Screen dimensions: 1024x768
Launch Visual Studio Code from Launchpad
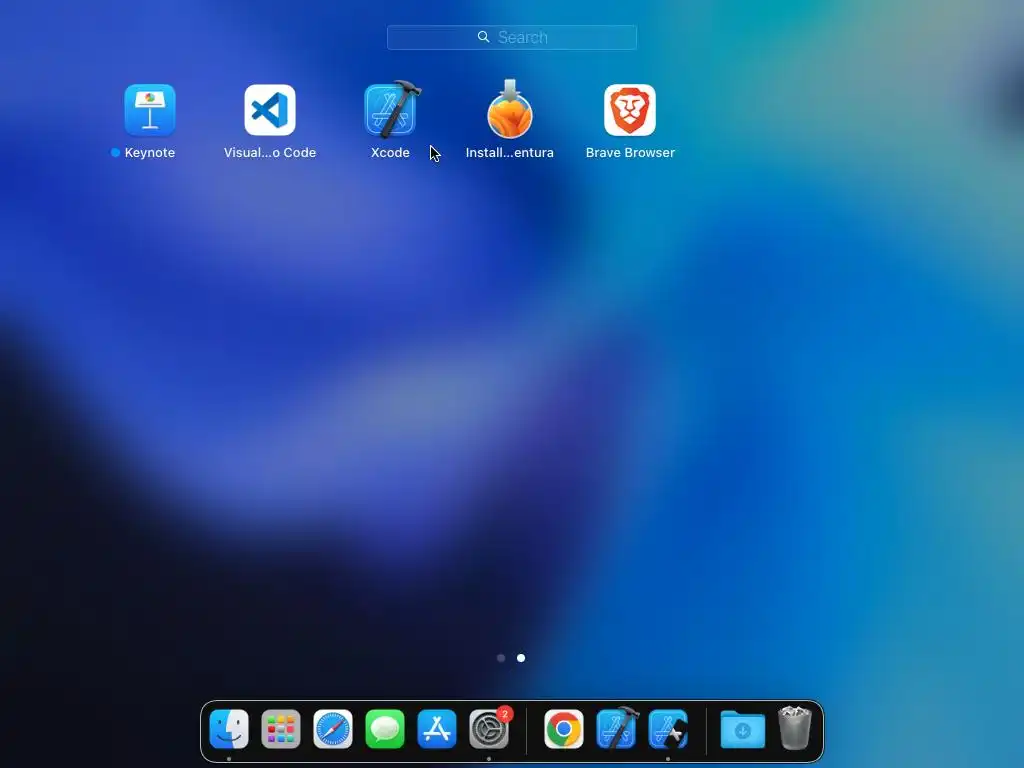pyautogui.click(x=270, y=110)
